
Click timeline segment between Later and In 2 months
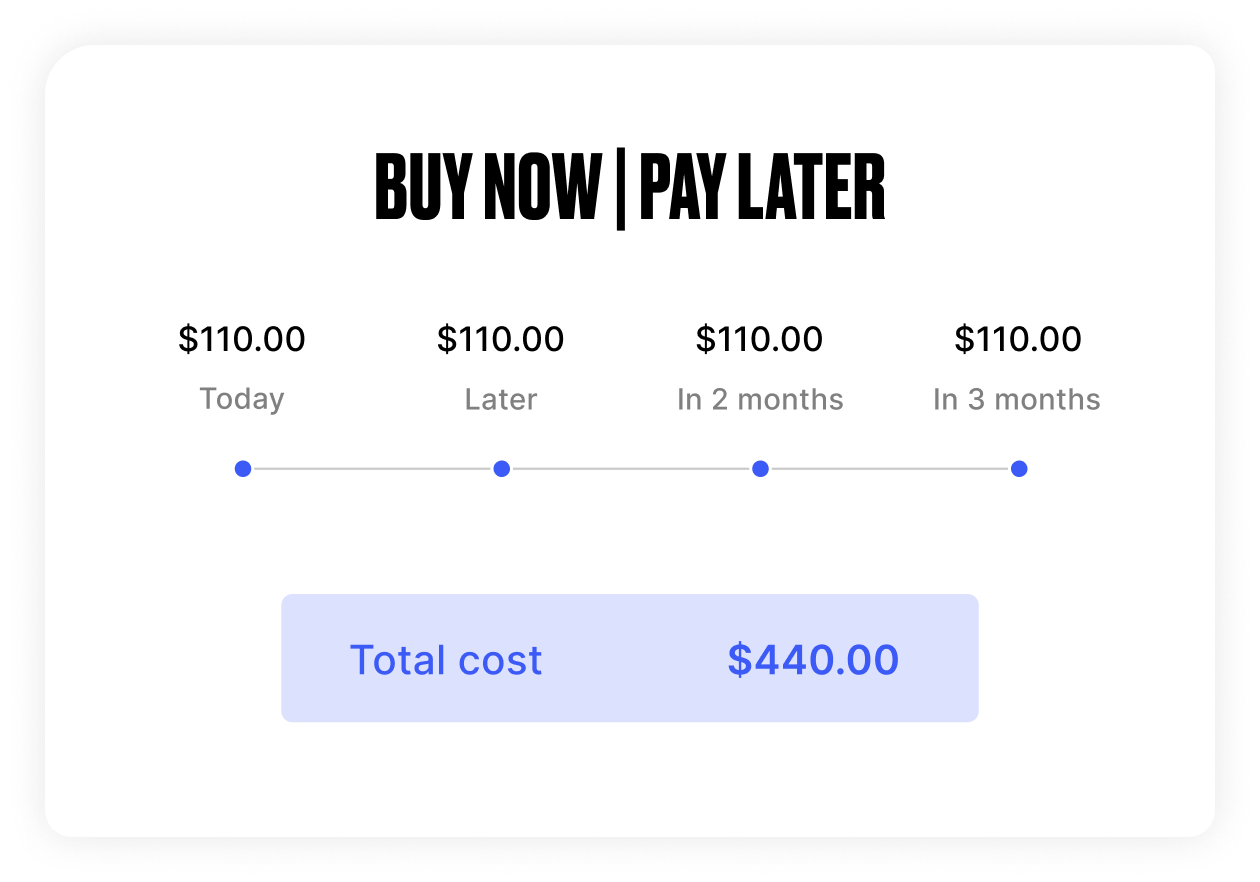[631, 468]
